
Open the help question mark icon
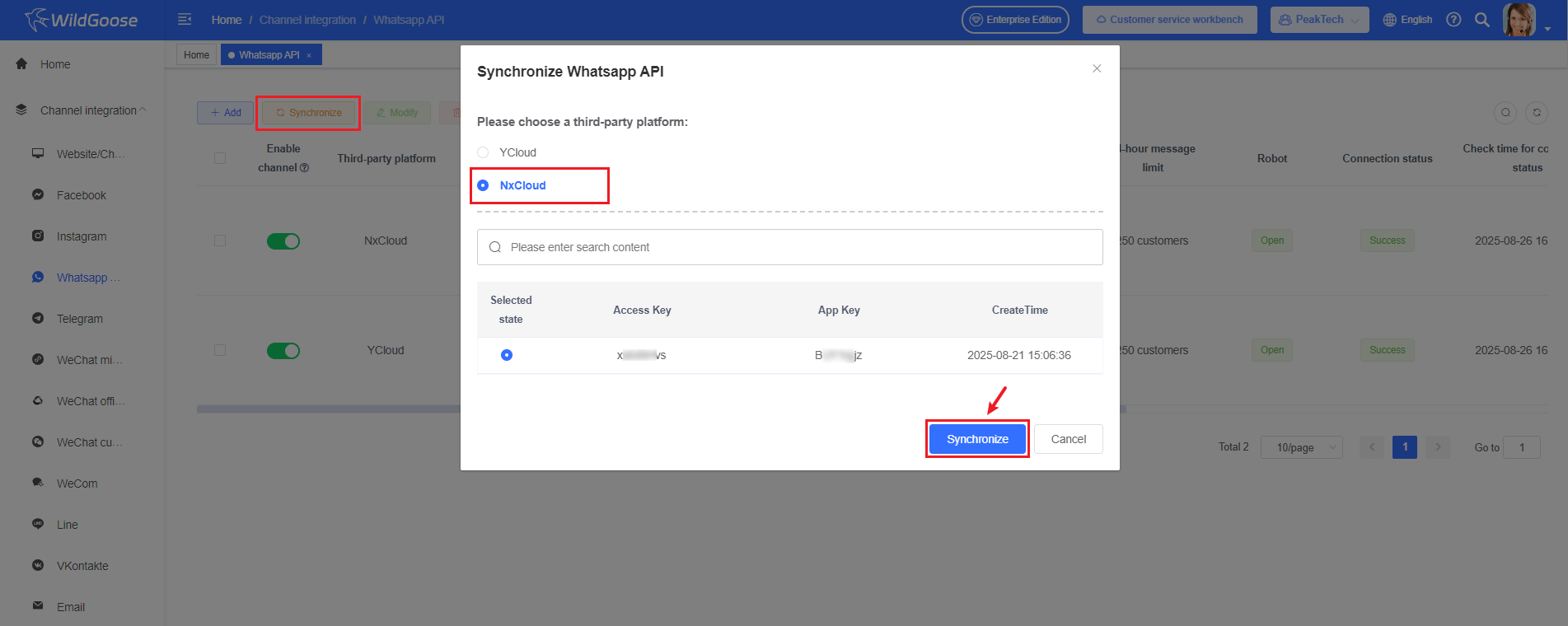(x=1453, y=20)
